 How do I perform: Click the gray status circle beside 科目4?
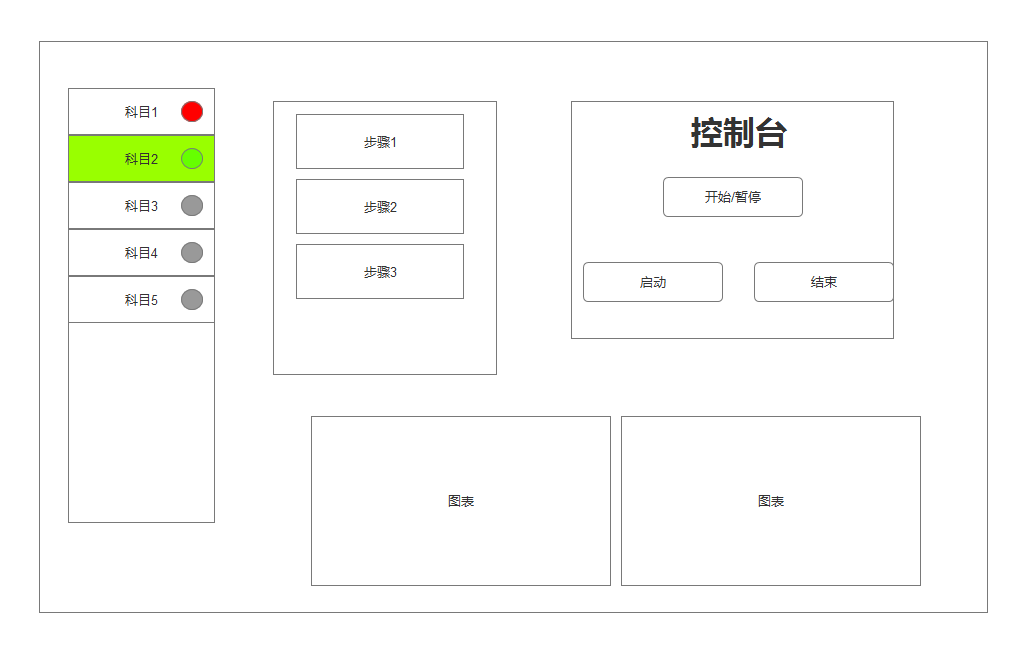[x=192, y=253]
